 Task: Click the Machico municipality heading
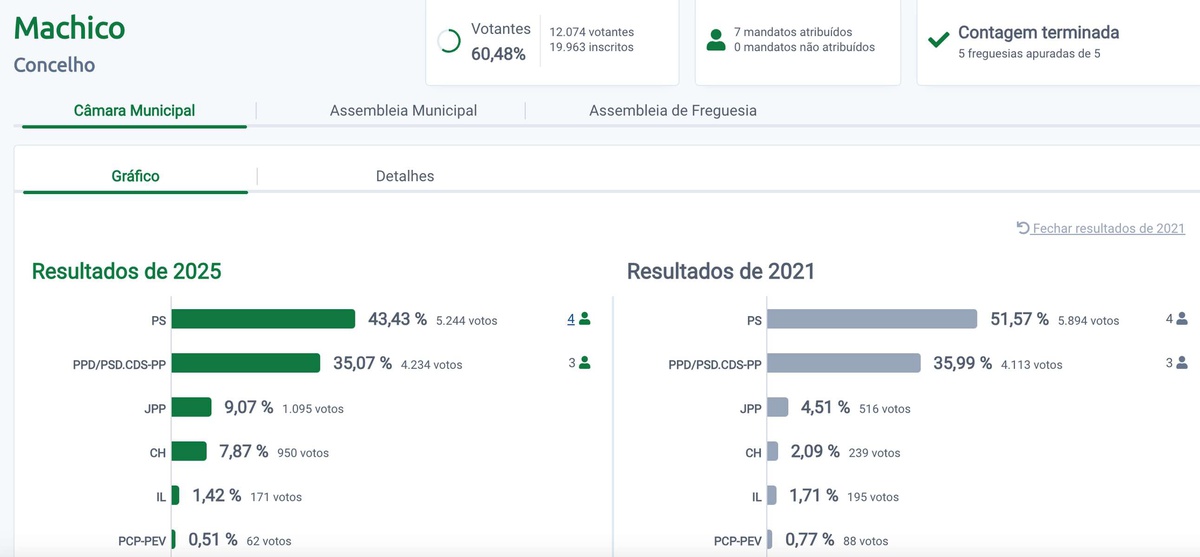click(x=70, y=28)
